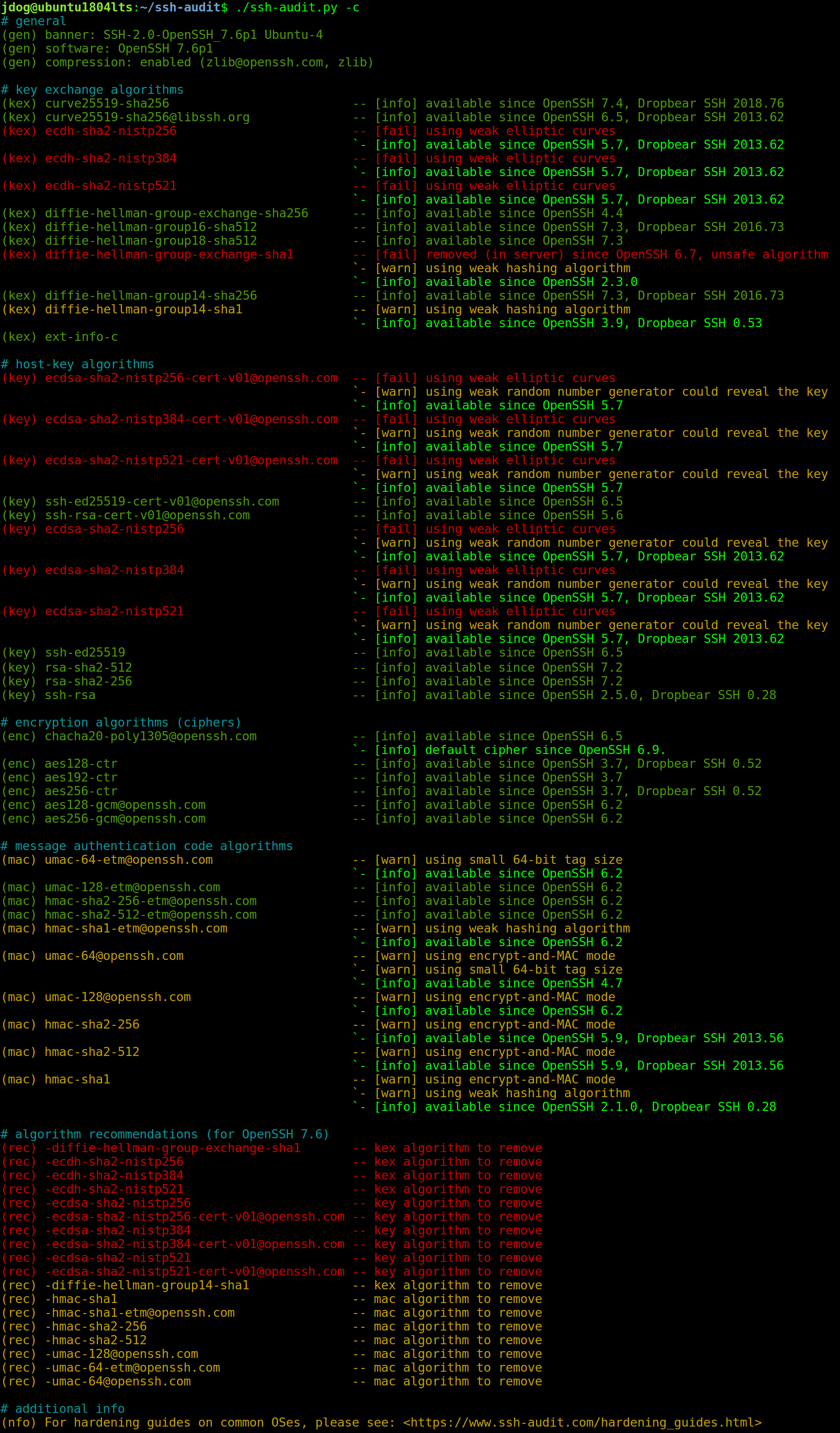Select '# message authentication code algorithms' header

147,846
